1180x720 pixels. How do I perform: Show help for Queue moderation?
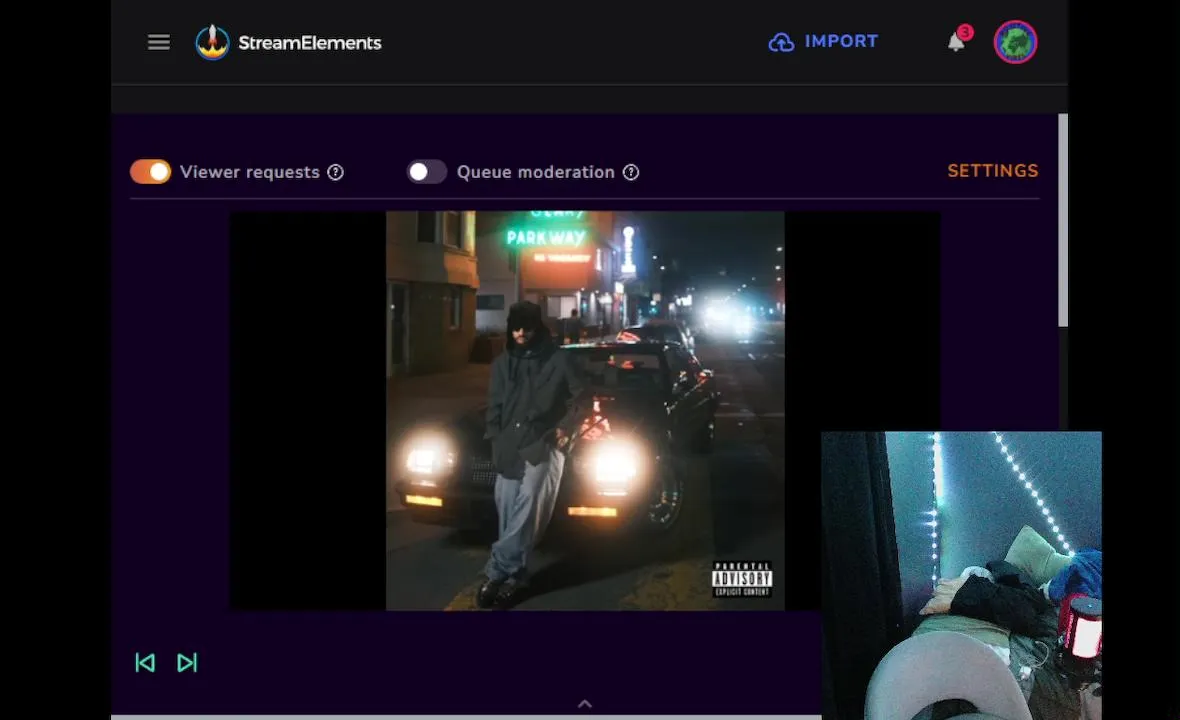(x=631, y=172)
